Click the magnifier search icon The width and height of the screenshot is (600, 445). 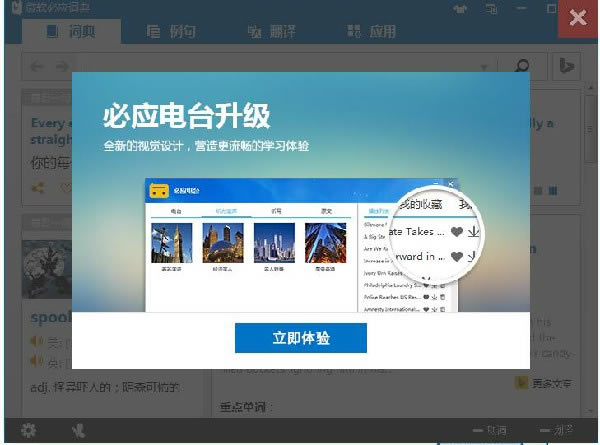522,66
